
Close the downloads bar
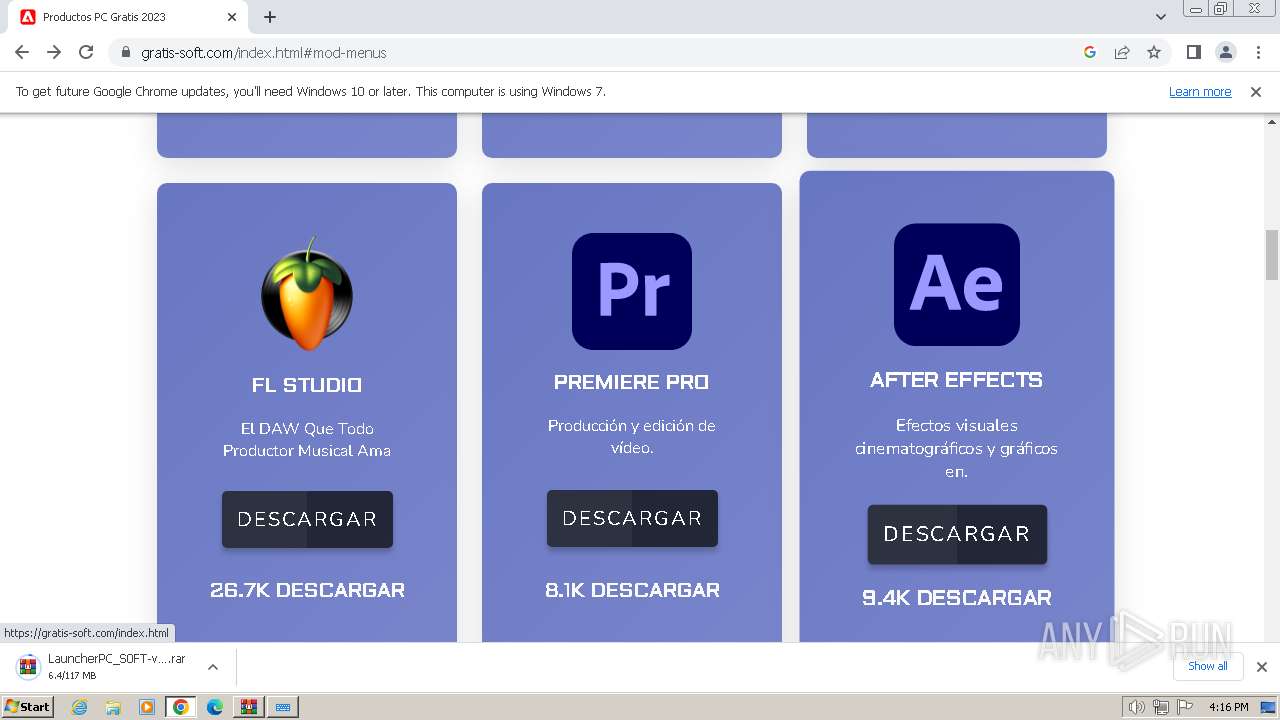[1262, 667]
